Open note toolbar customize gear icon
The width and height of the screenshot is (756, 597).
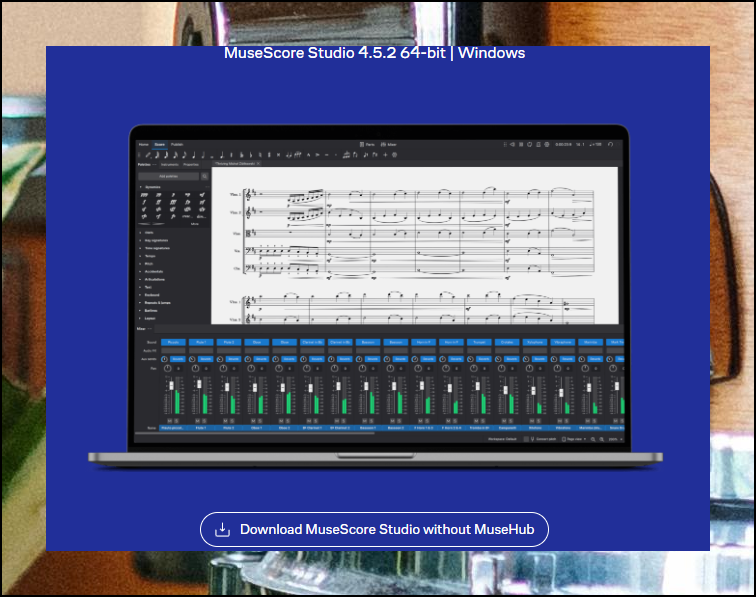394,155
